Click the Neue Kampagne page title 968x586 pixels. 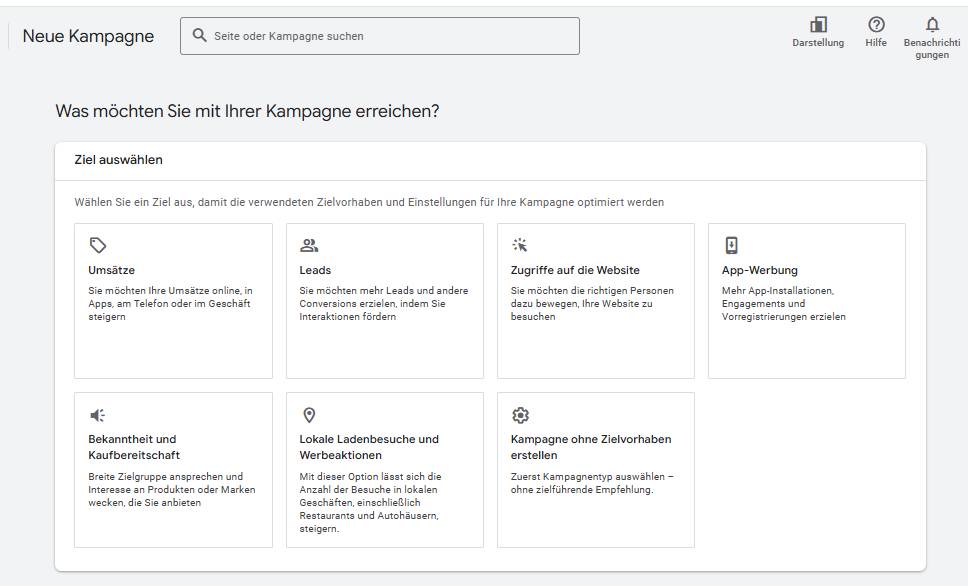click(x=88, y=36)
